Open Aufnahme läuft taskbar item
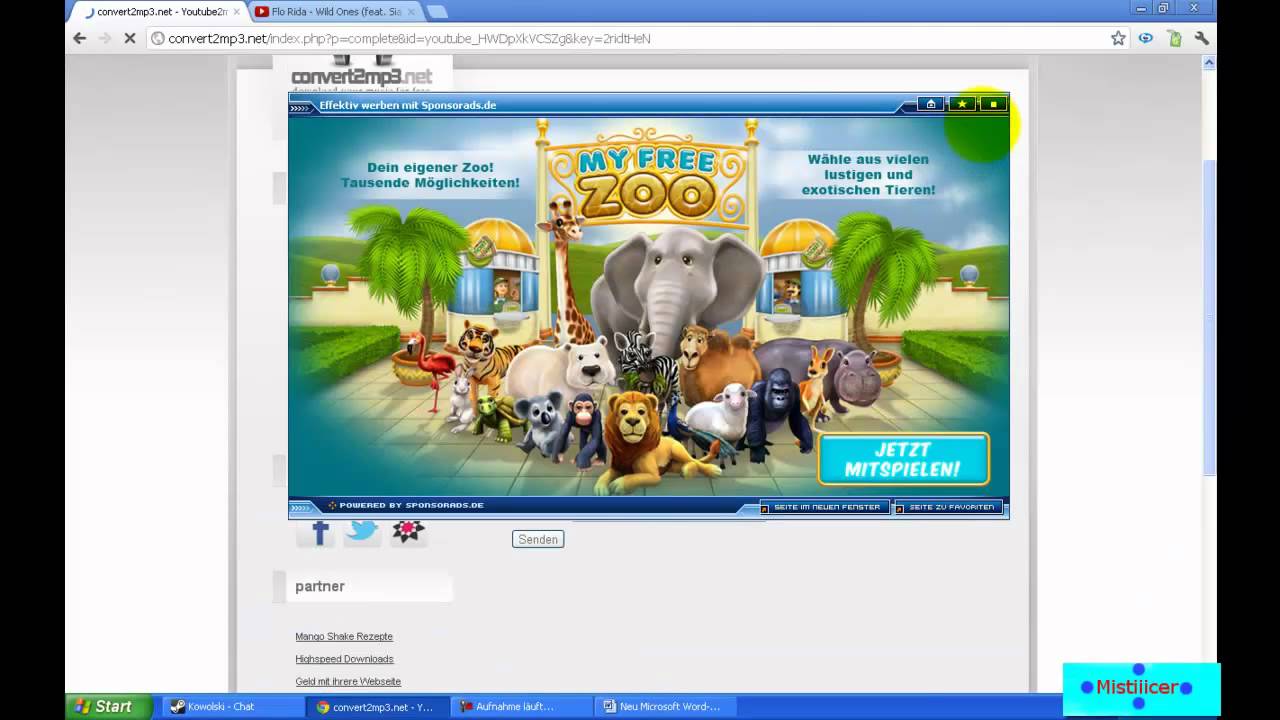This screenshot has height=720, width=1280. [x=520, y=706]
